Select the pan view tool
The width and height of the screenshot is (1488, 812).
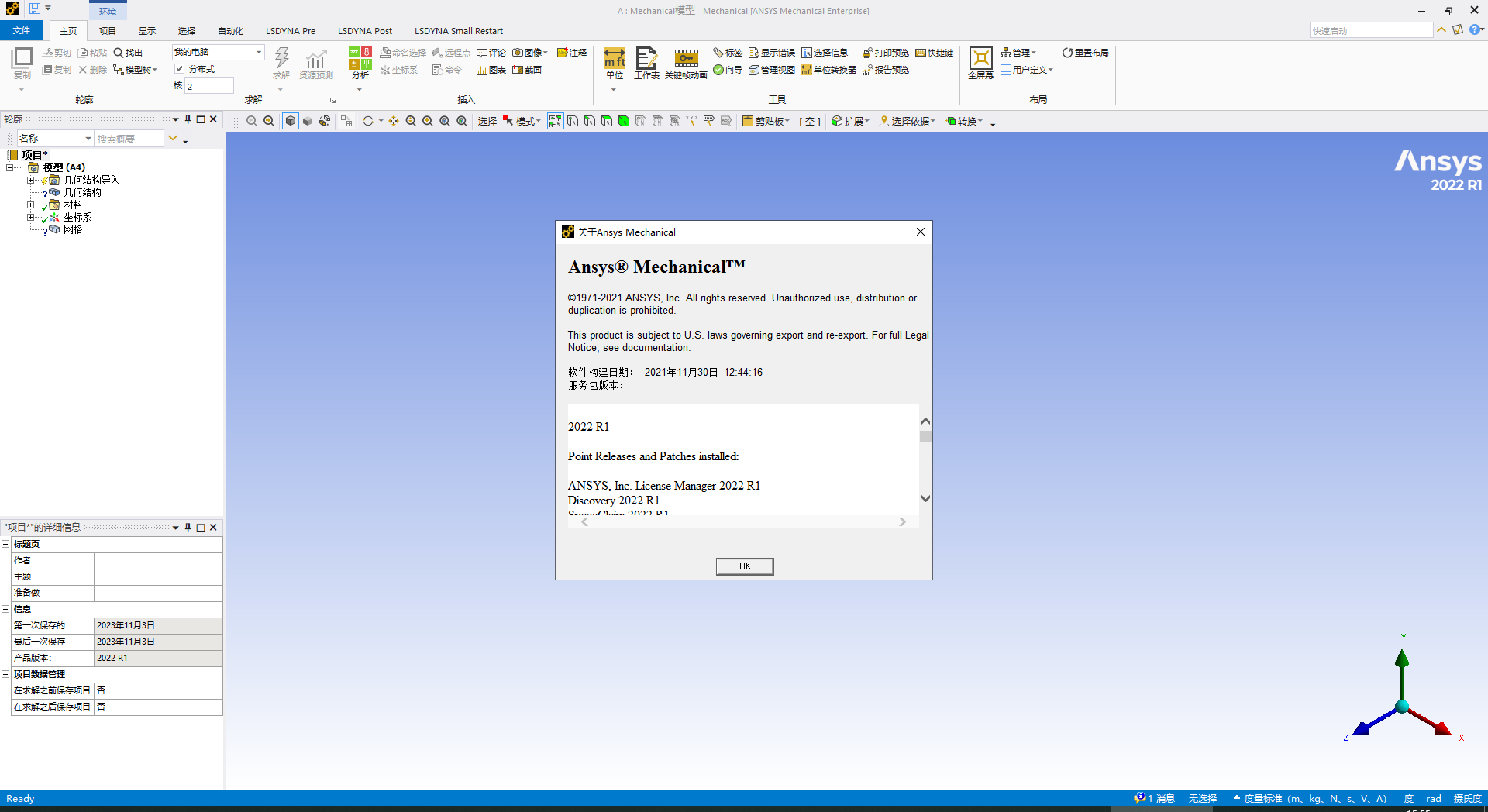coord(394,121)
